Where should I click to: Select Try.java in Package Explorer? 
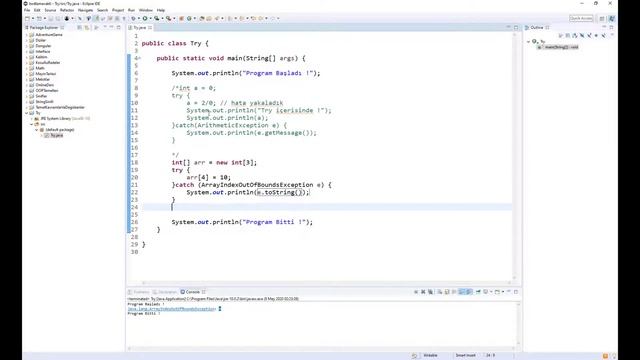[x=56, y=135]
